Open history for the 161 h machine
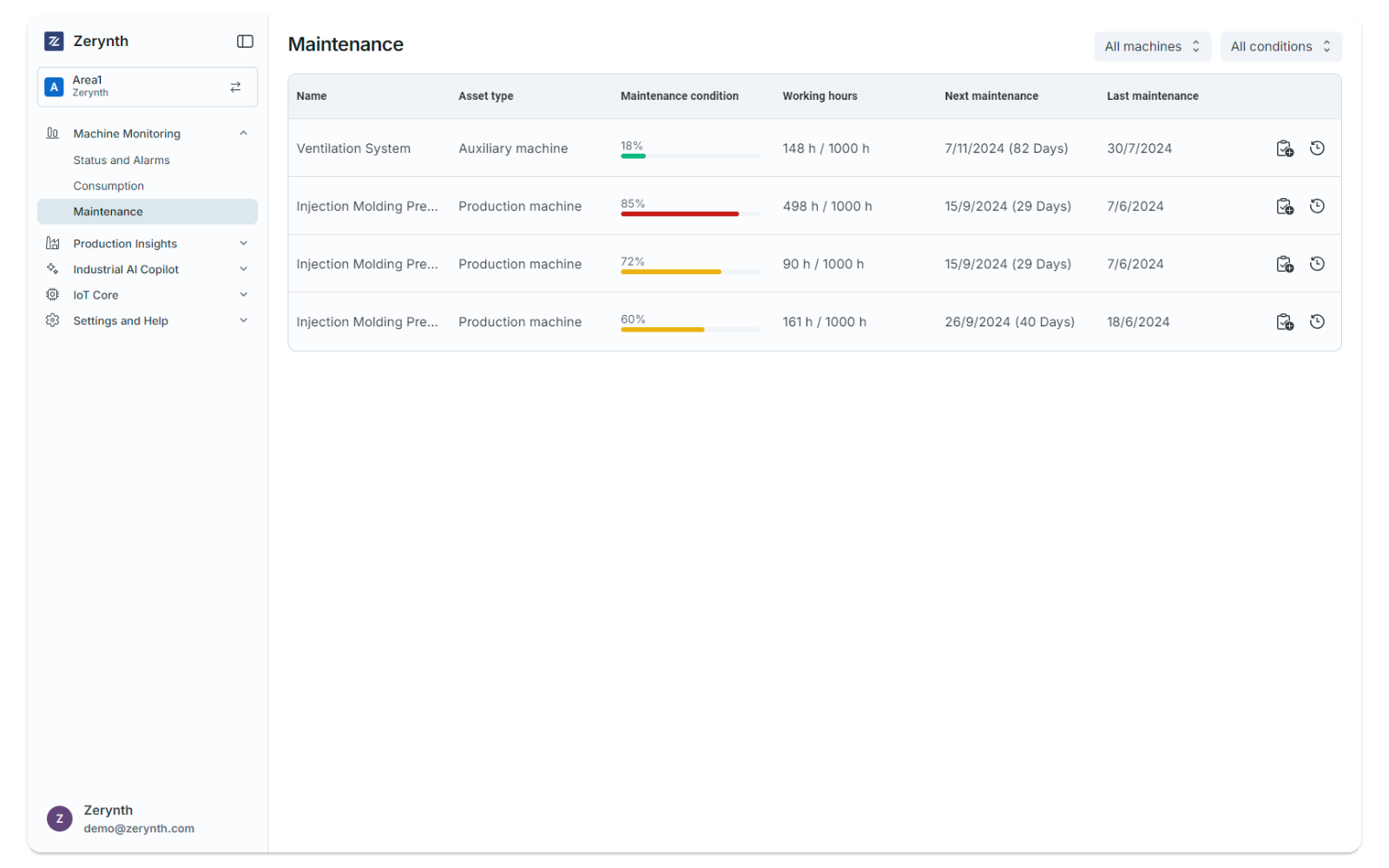The height and width of the screenshot is (868, 1389). [x=1317, y=322]
